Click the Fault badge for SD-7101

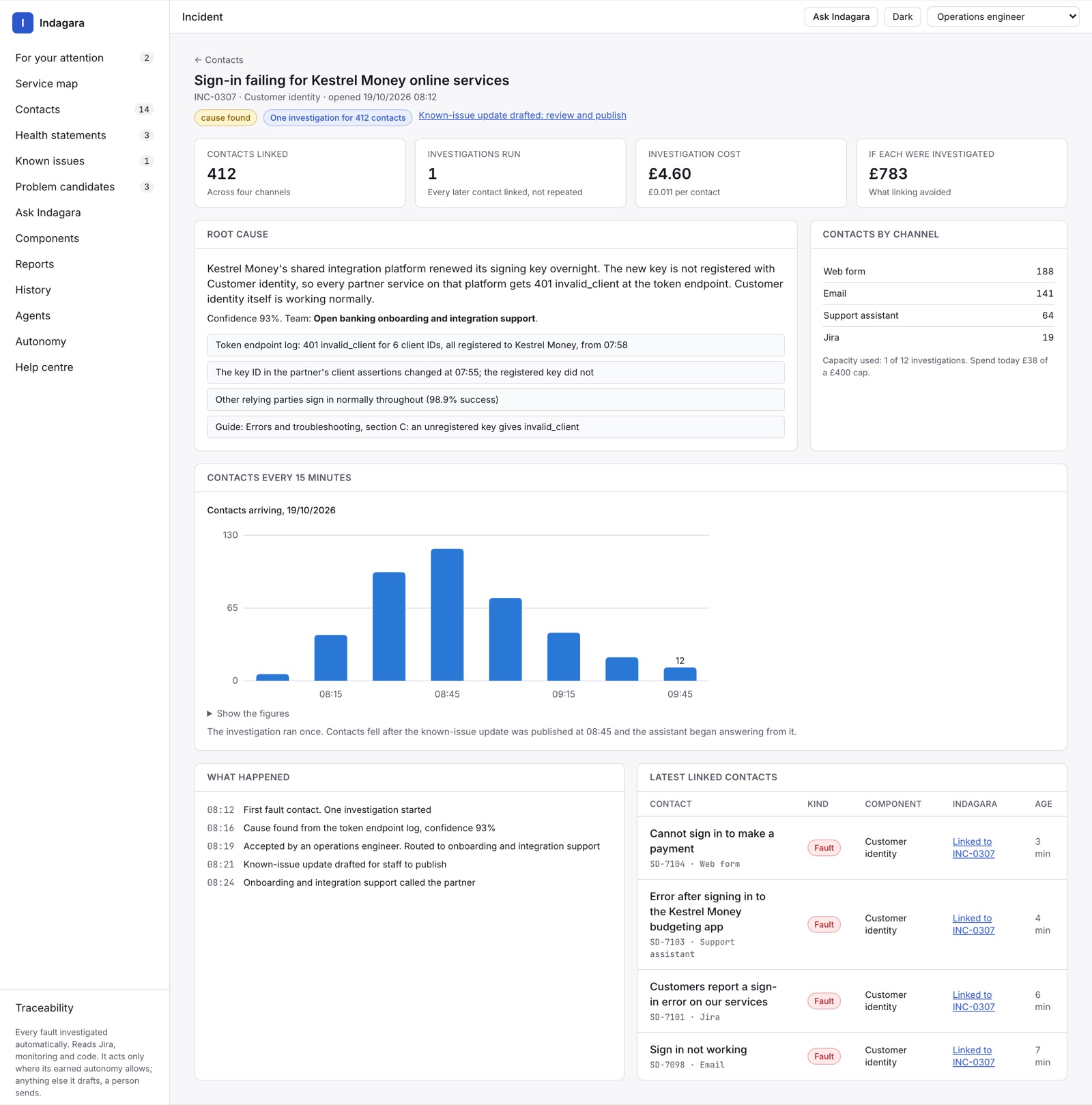click(824, 1001)
